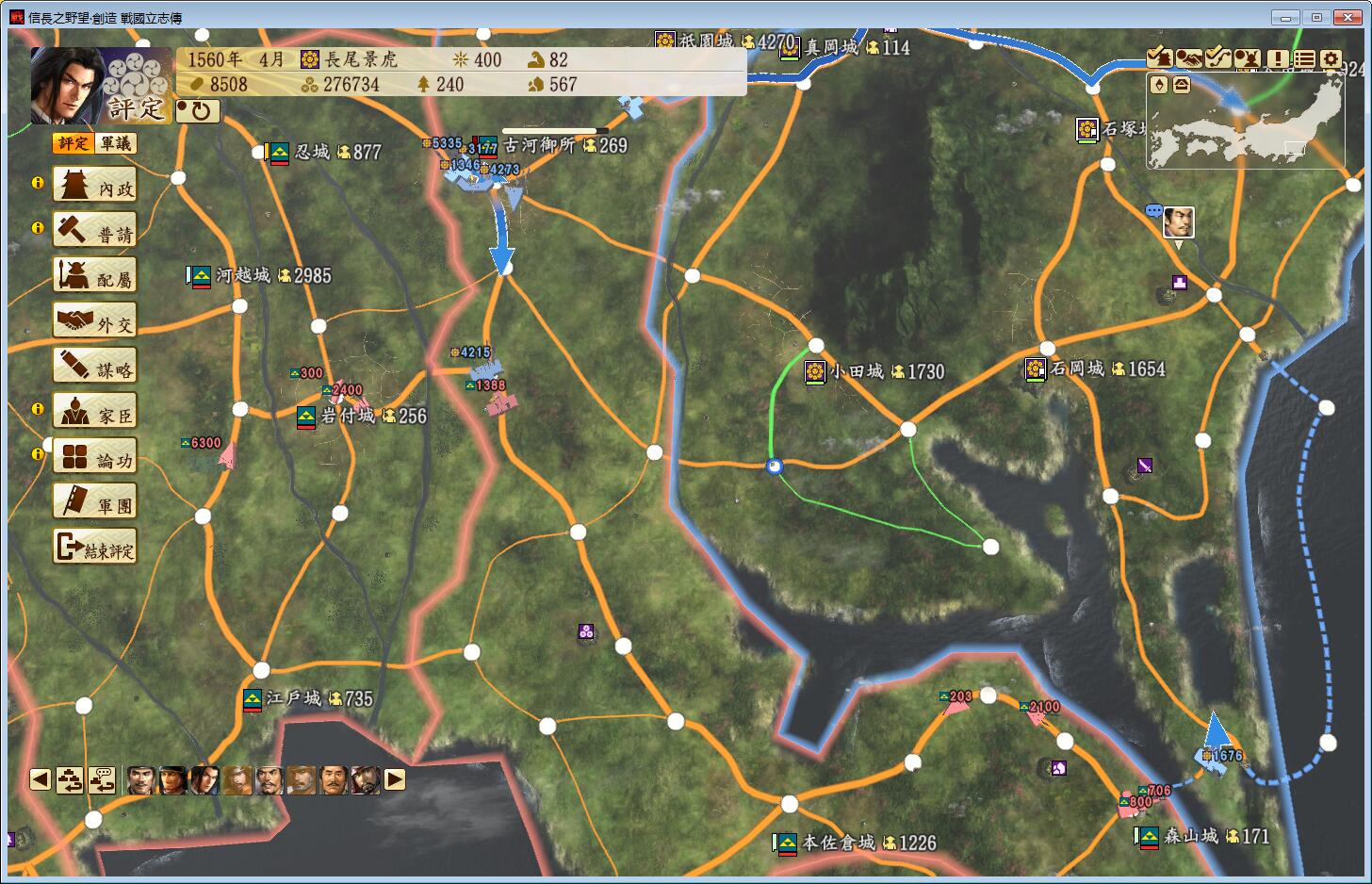Image resolution: width=1372 pixels, height=884 pixels.
Task: Switch to the 軍議 tab
Action: click(x=116, y=143)
